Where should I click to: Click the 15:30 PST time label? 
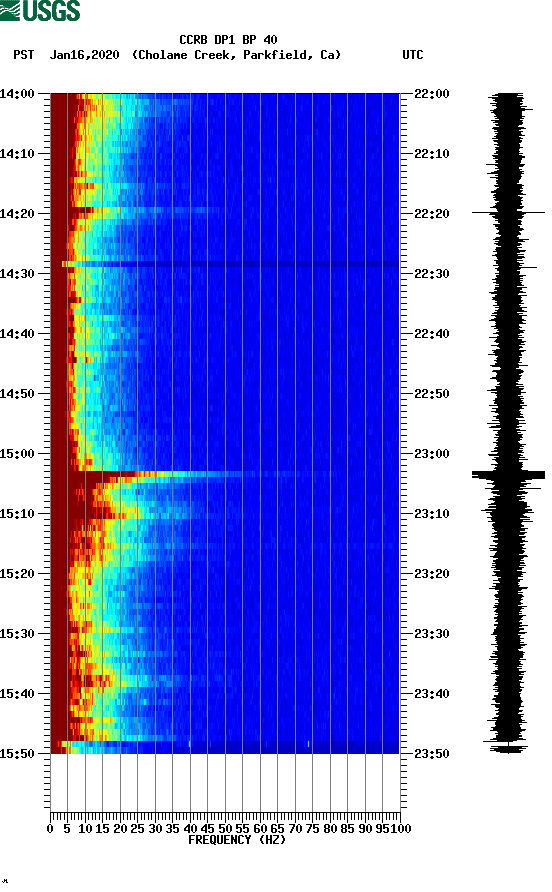pos(17,634)
